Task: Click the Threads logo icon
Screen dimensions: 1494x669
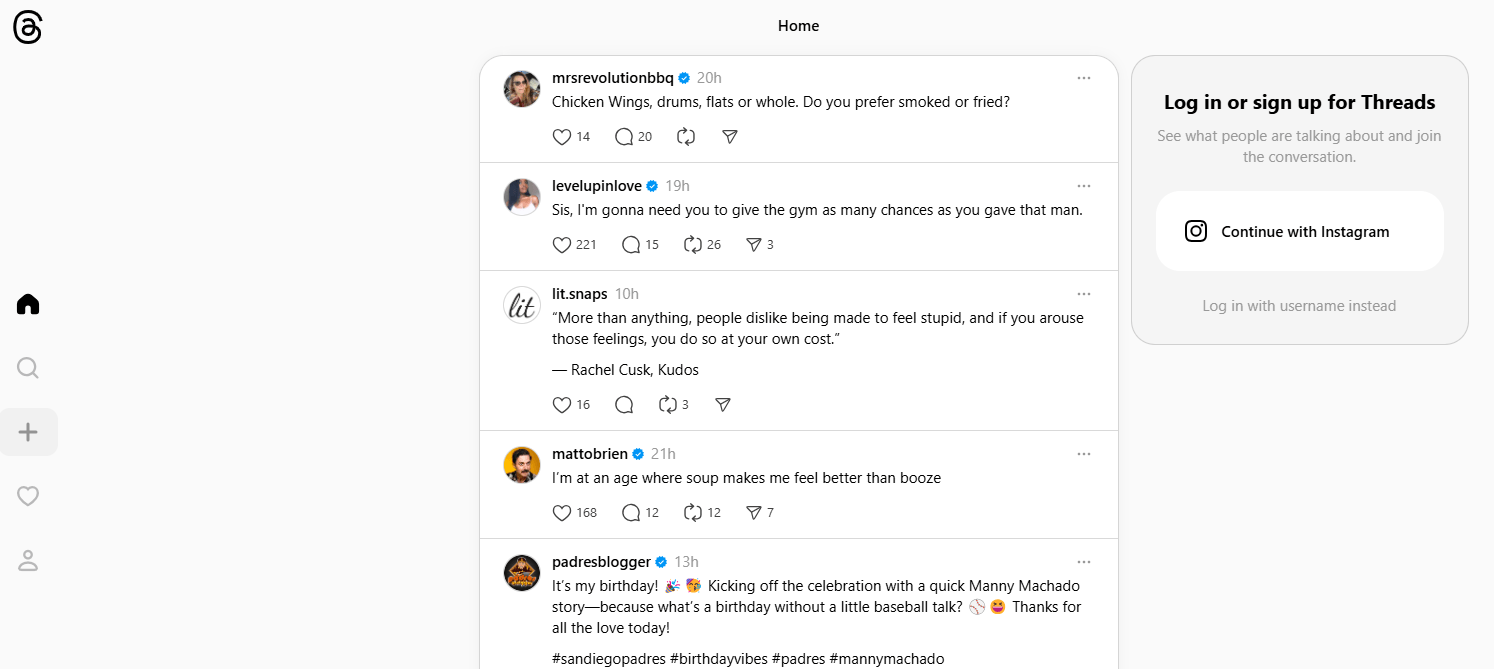Action: tap(28, 28)
